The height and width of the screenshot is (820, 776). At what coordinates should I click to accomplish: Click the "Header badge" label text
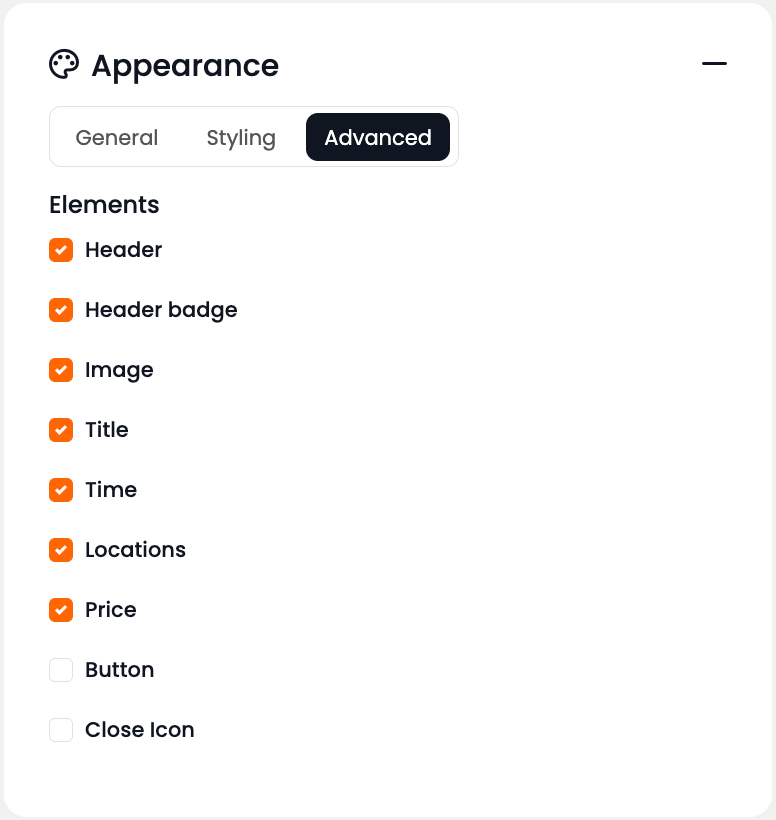[161, 310]
